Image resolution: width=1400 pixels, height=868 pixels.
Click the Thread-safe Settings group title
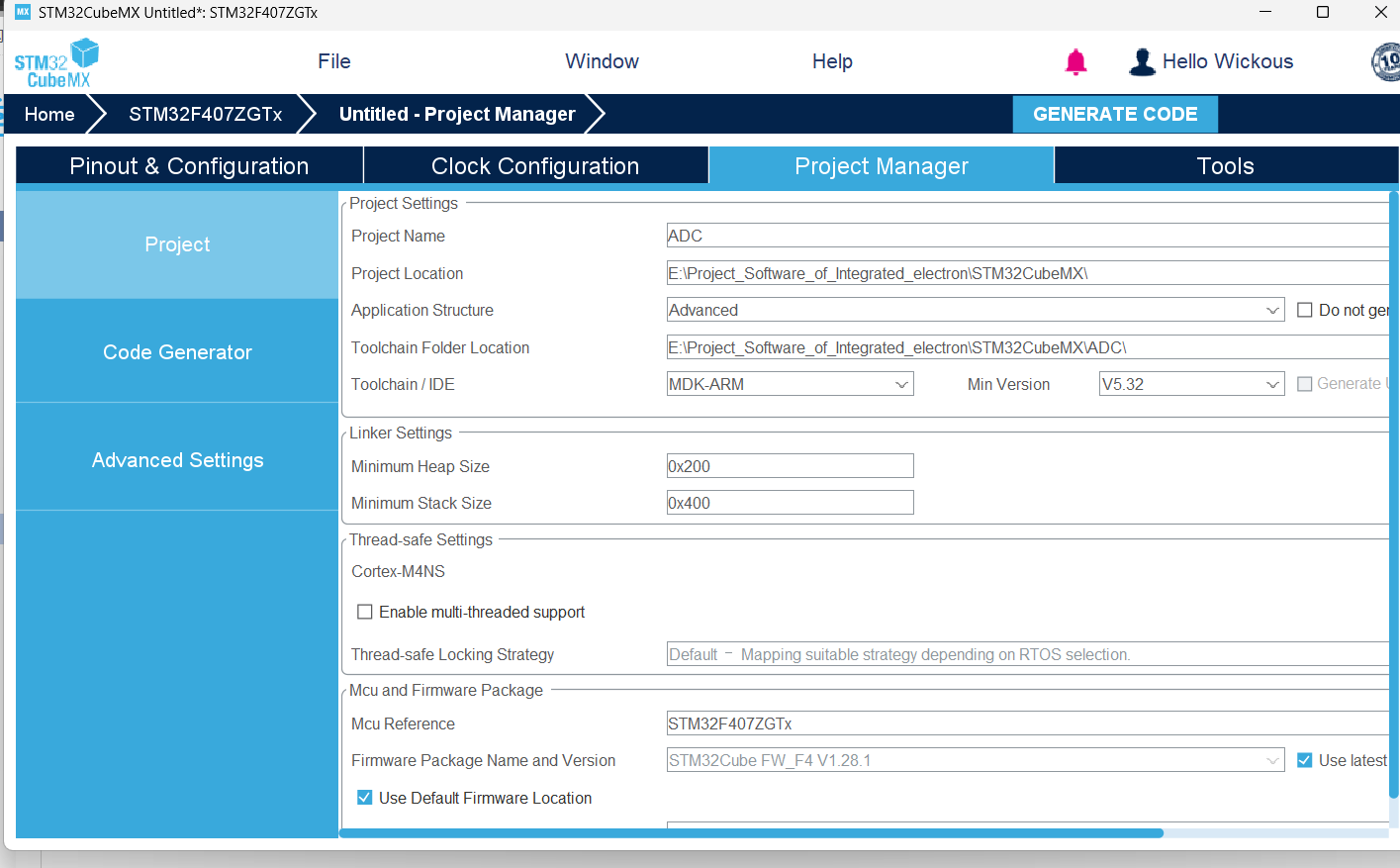(x=420, y=539)
